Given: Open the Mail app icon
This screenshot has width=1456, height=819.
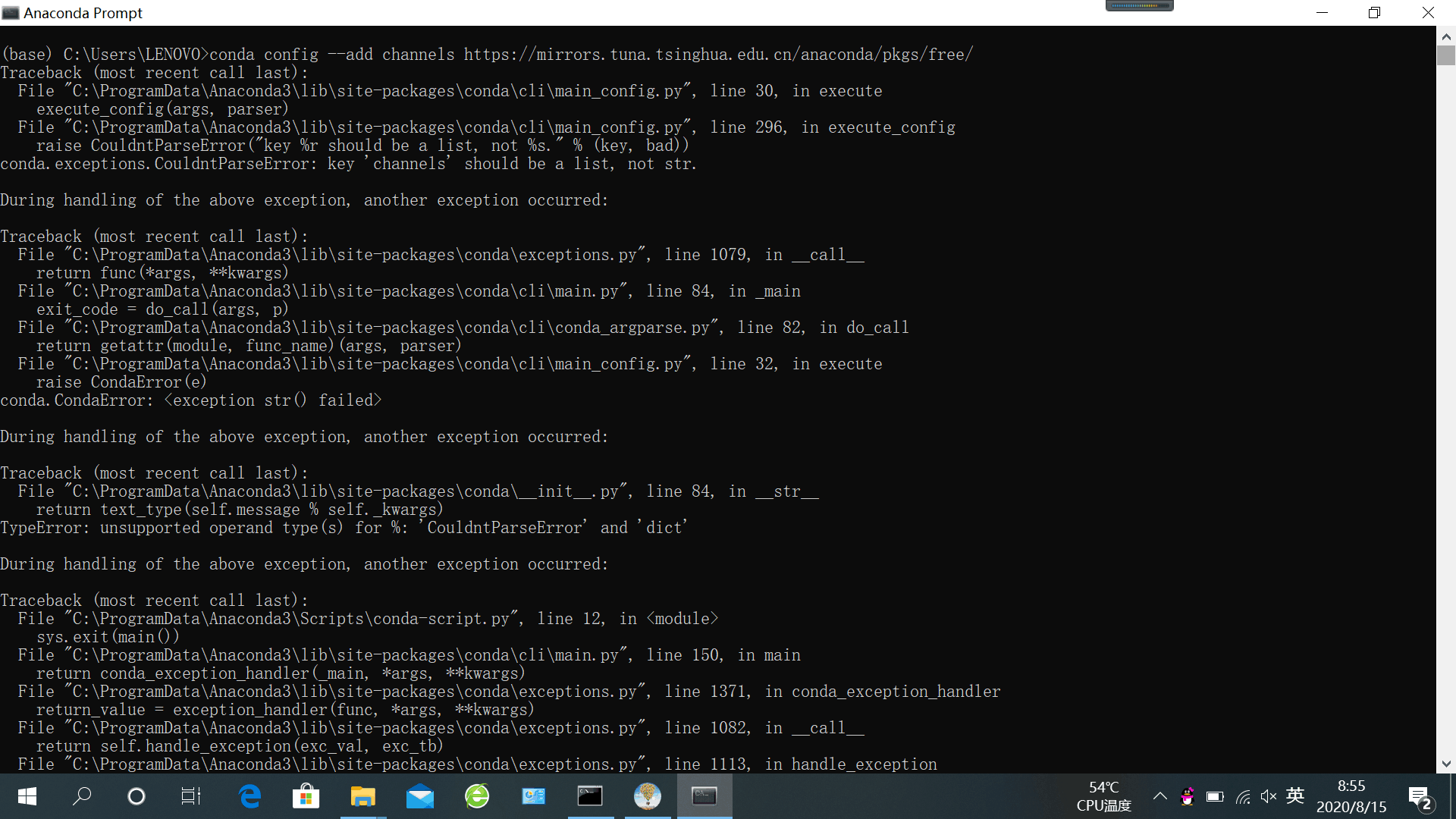Looking at the screenshot, I should (x=420, y=796).
